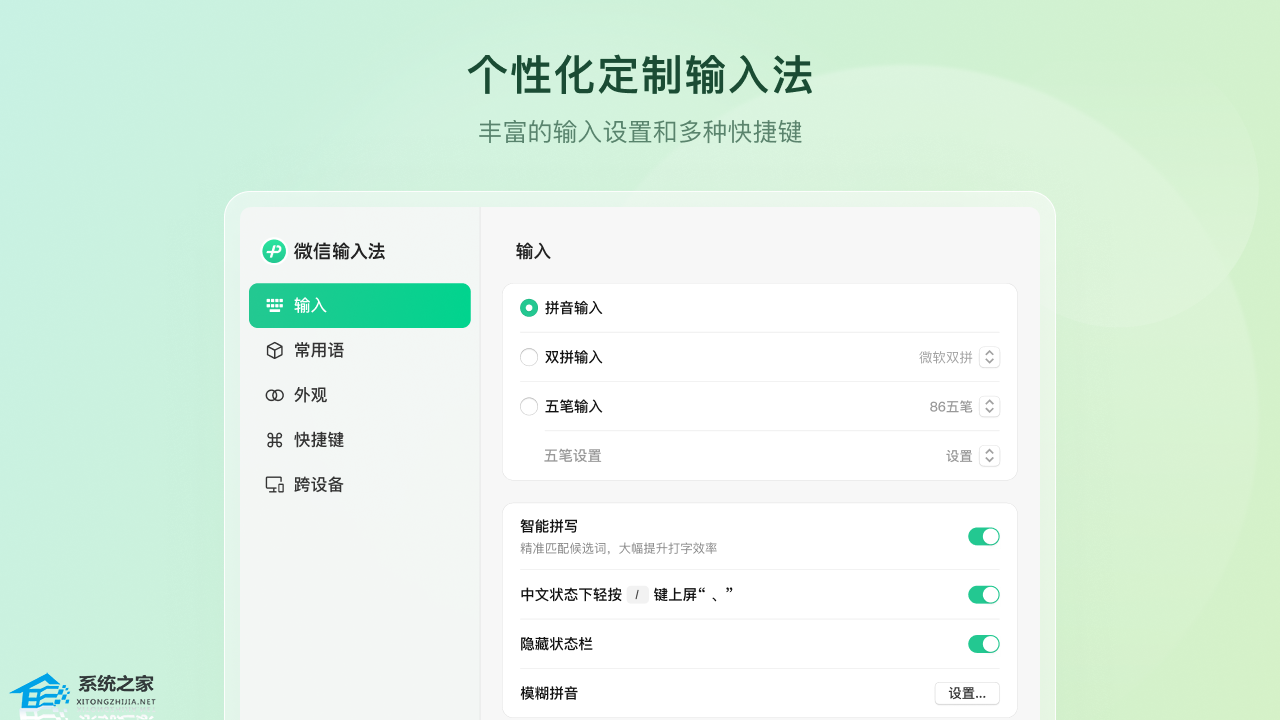Screen dimensions: 1280x720
Task: Click the overlapping circles icon beside 外观
Action: pos(274,395)
